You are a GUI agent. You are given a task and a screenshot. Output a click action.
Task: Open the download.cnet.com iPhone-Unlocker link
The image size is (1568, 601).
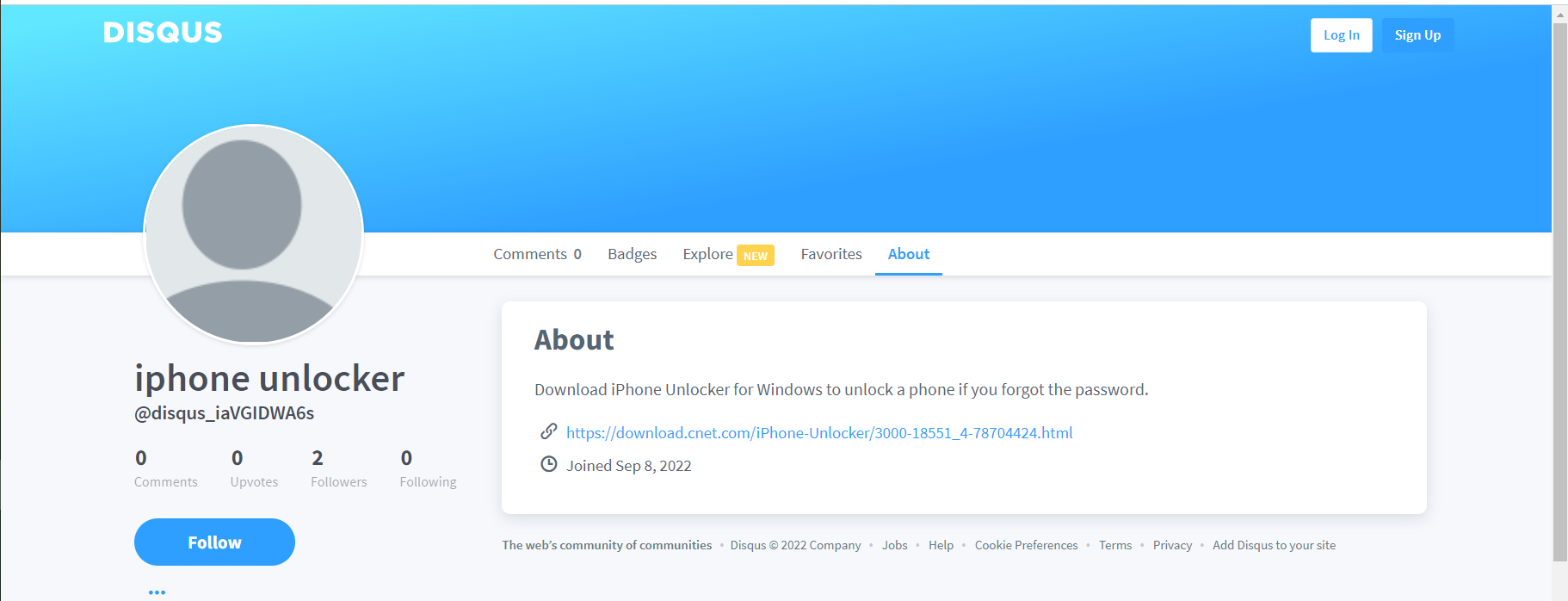(819, 432)
